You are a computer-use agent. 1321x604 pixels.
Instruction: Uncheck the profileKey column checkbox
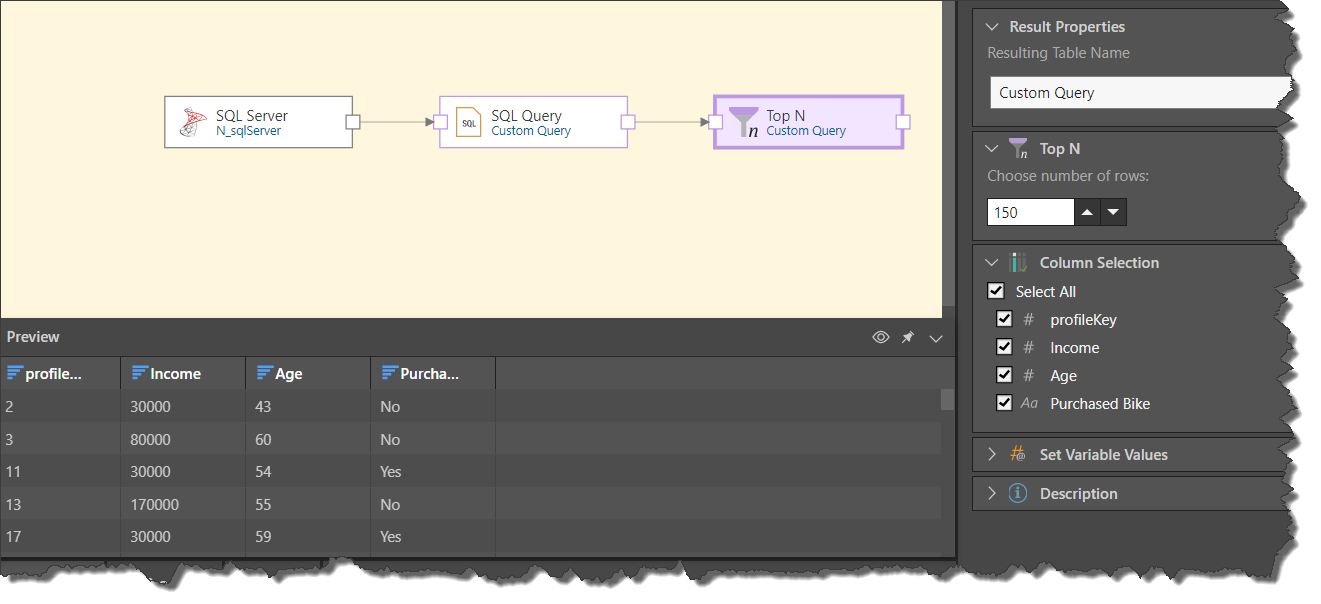pyautogui.click(x=1005, y=320)
